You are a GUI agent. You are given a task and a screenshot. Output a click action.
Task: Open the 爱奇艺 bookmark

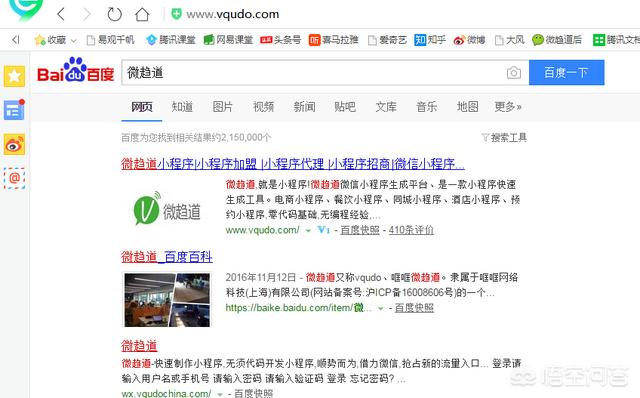click(387, 40)
